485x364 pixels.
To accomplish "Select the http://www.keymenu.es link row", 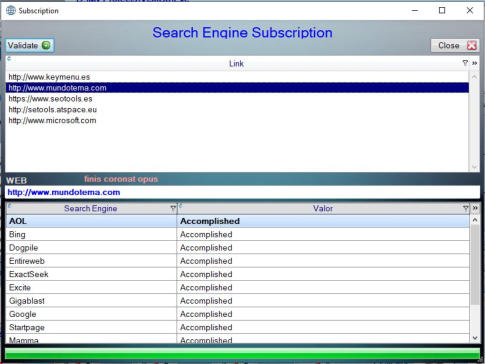I will point(237,77).
